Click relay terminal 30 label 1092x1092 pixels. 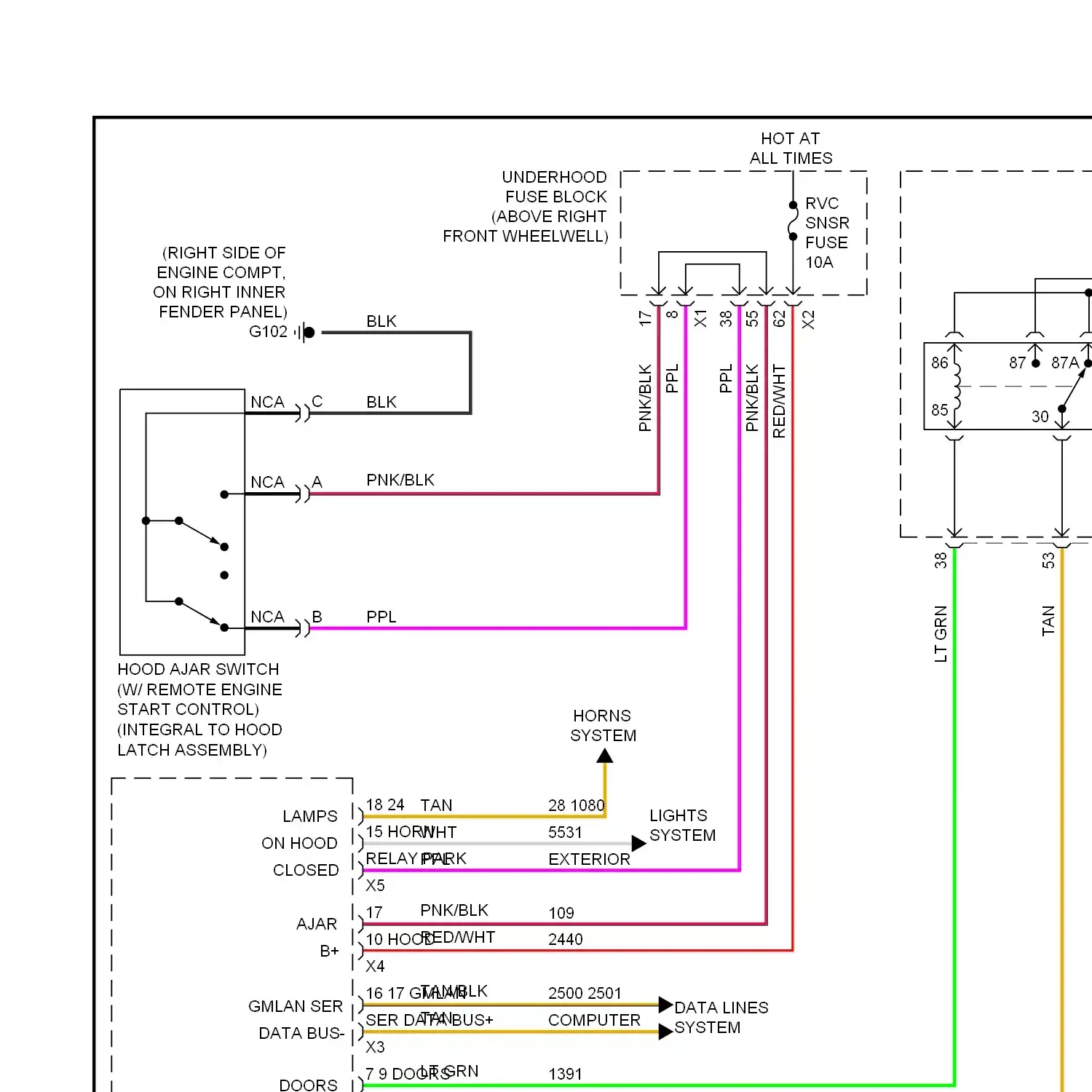pyautogui.click(x=1040, y=416)
